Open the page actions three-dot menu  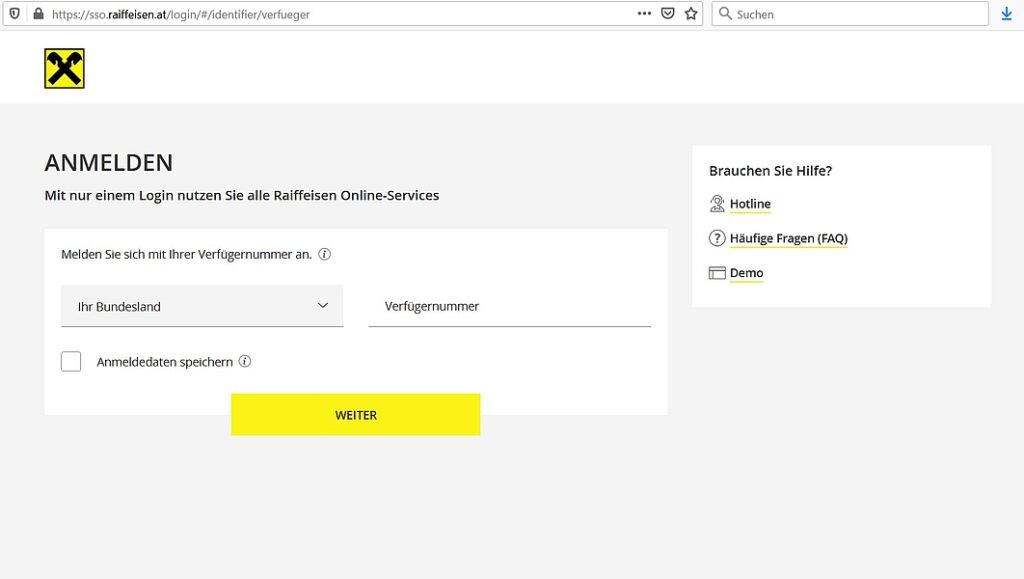pos(644,14)
